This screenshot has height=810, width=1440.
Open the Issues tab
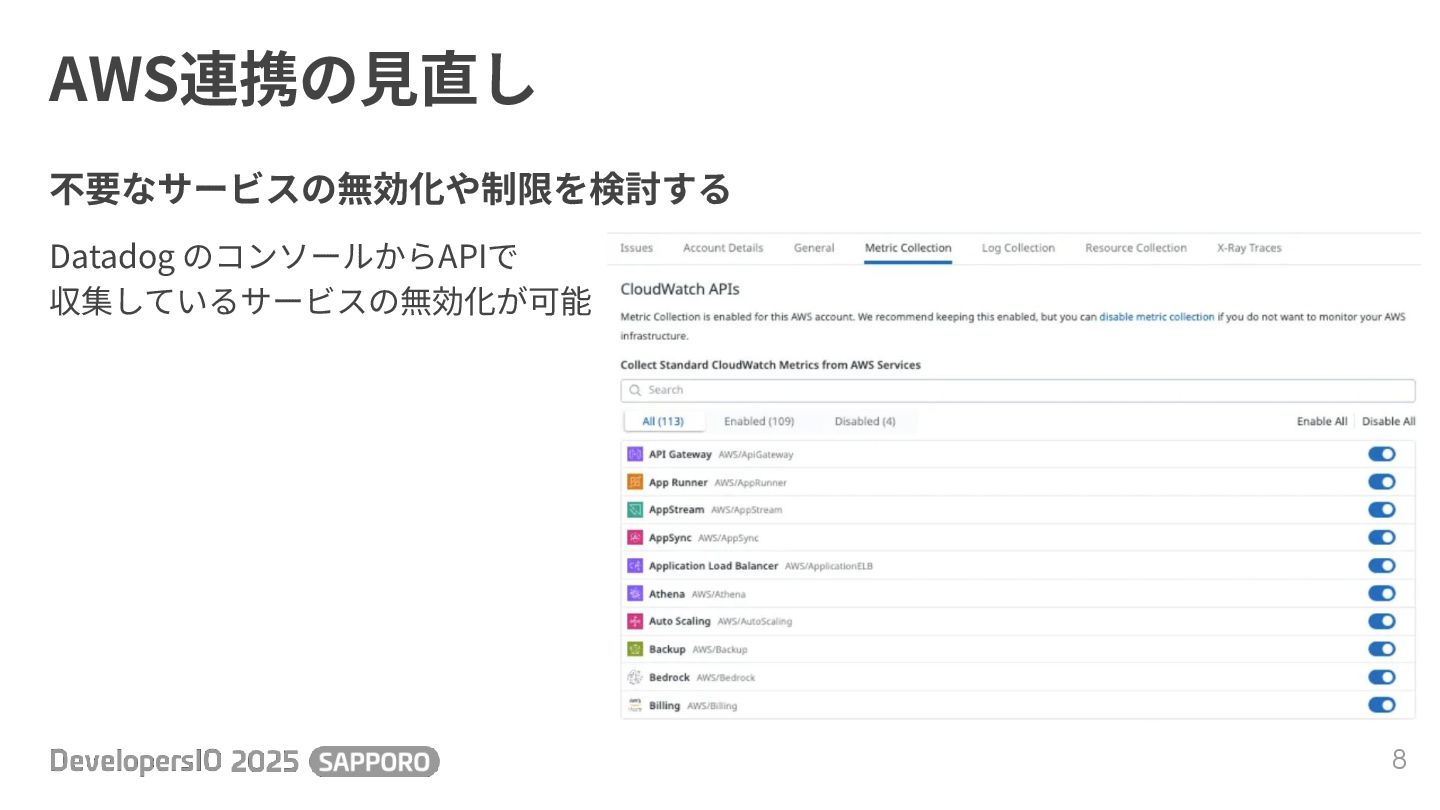click(636, 248)
